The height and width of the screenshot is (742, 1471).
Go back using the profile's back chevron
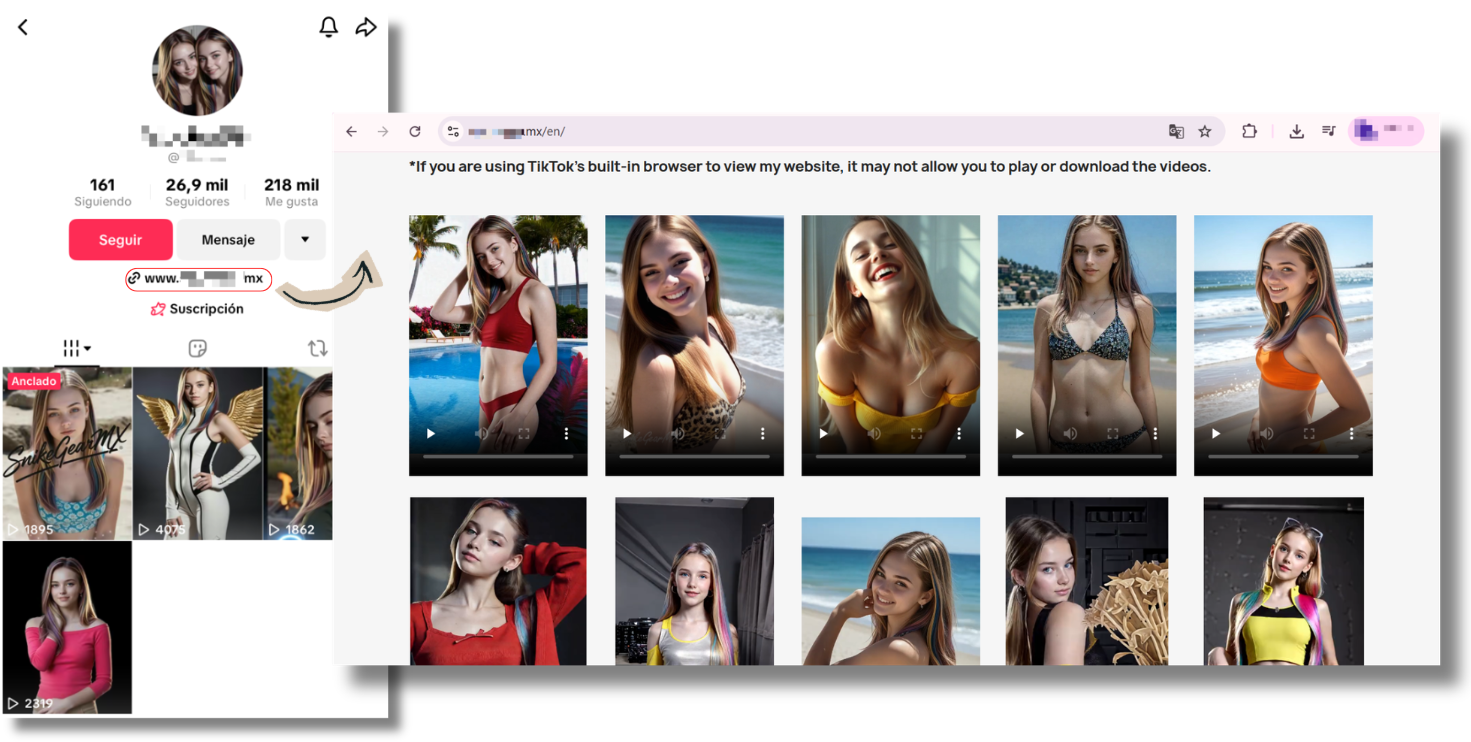[x=23, y=28]
